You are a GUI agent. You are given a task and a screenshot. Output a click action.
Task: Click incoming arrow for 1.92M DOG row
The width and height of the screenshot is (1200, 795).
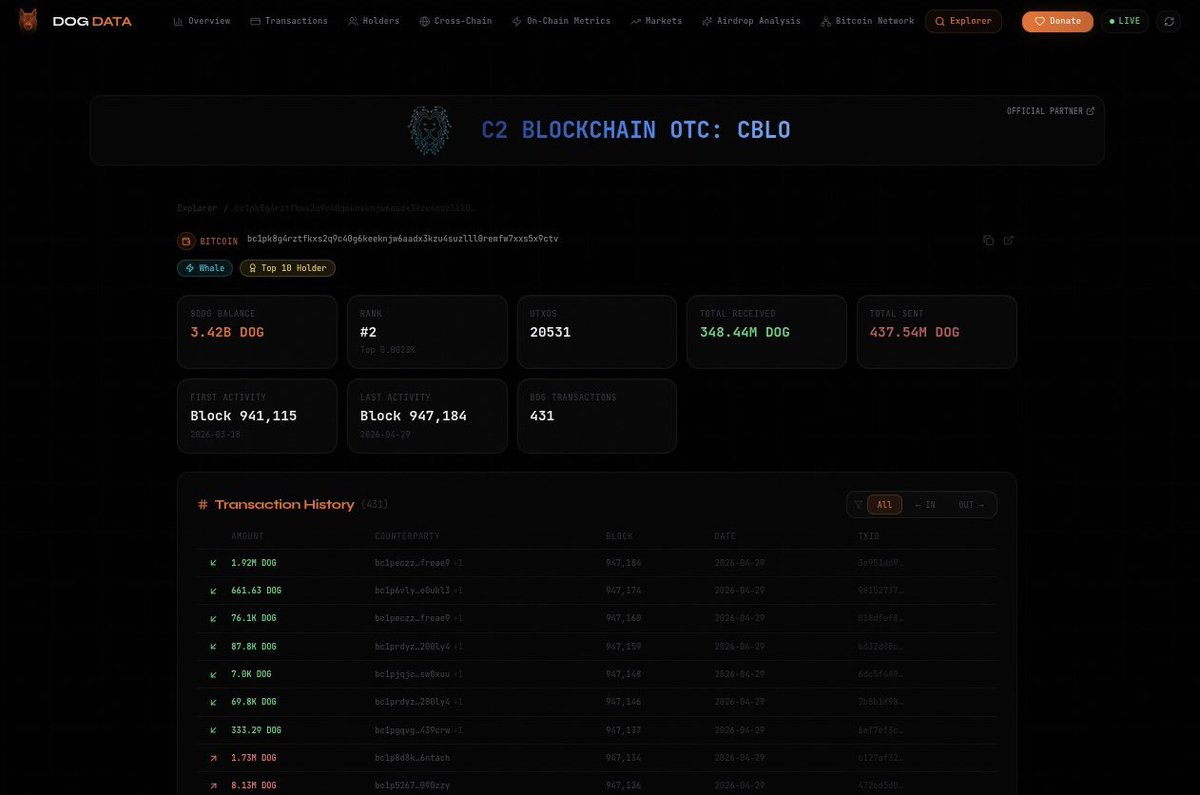click(213, 563)
